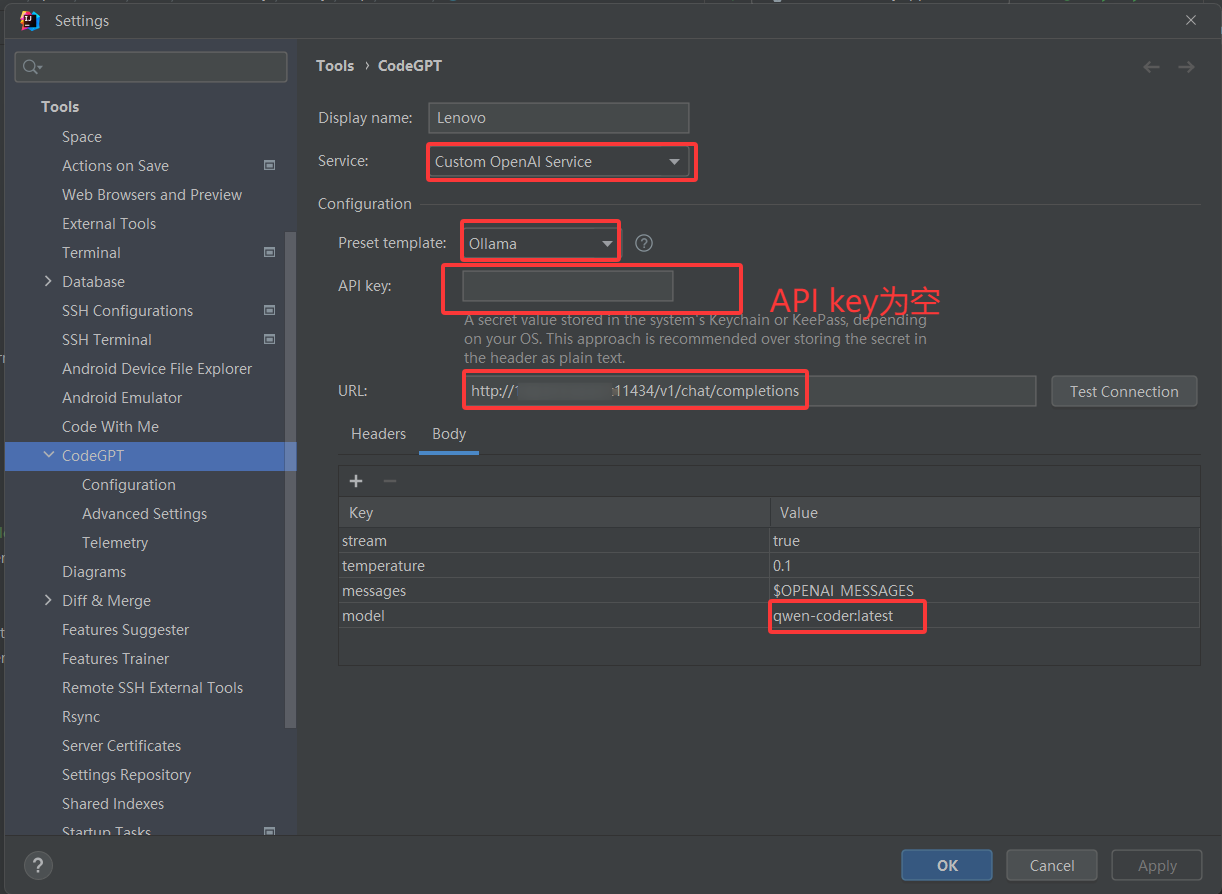Click project-level icon beside Terminal
Image resolution: width=1222 pixels, height=894 pixels.
click(269, 252)
